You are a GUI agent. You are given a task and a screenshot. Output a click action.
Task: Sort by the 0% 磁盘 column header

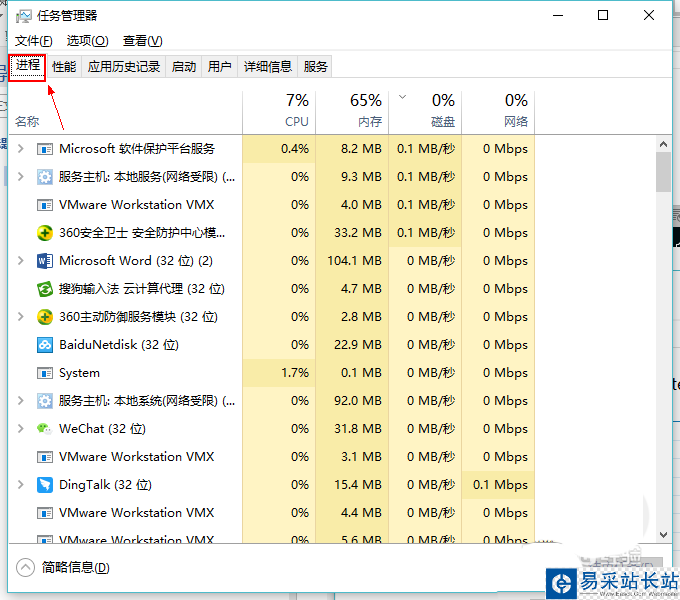point(425,113)
